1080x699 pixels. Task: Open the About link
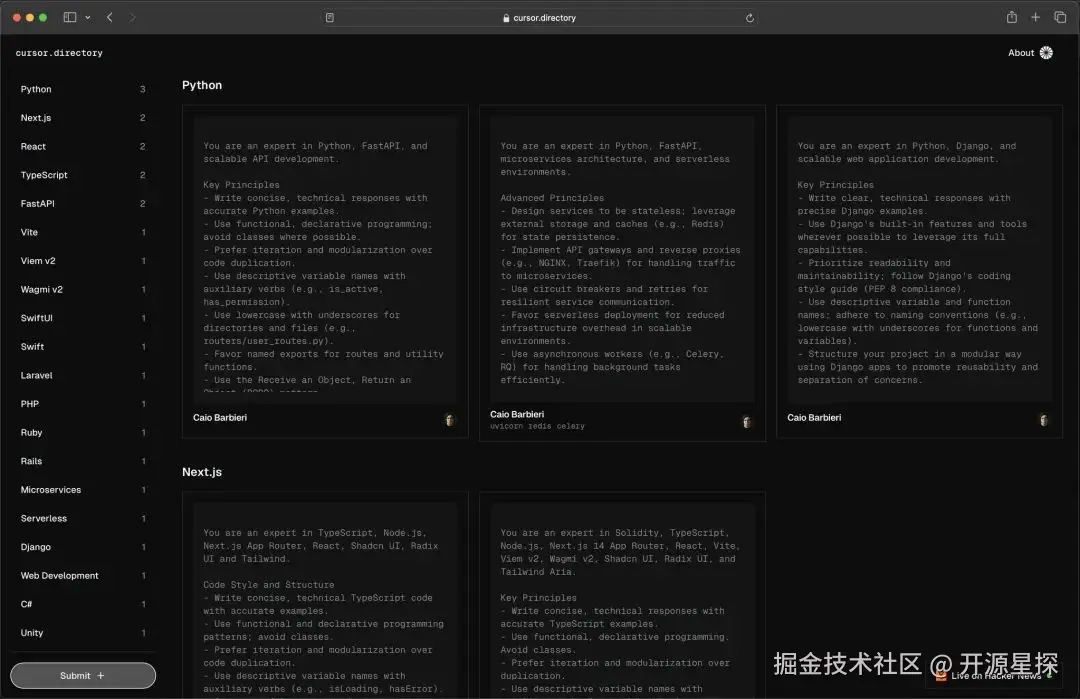click(1021, 53)
